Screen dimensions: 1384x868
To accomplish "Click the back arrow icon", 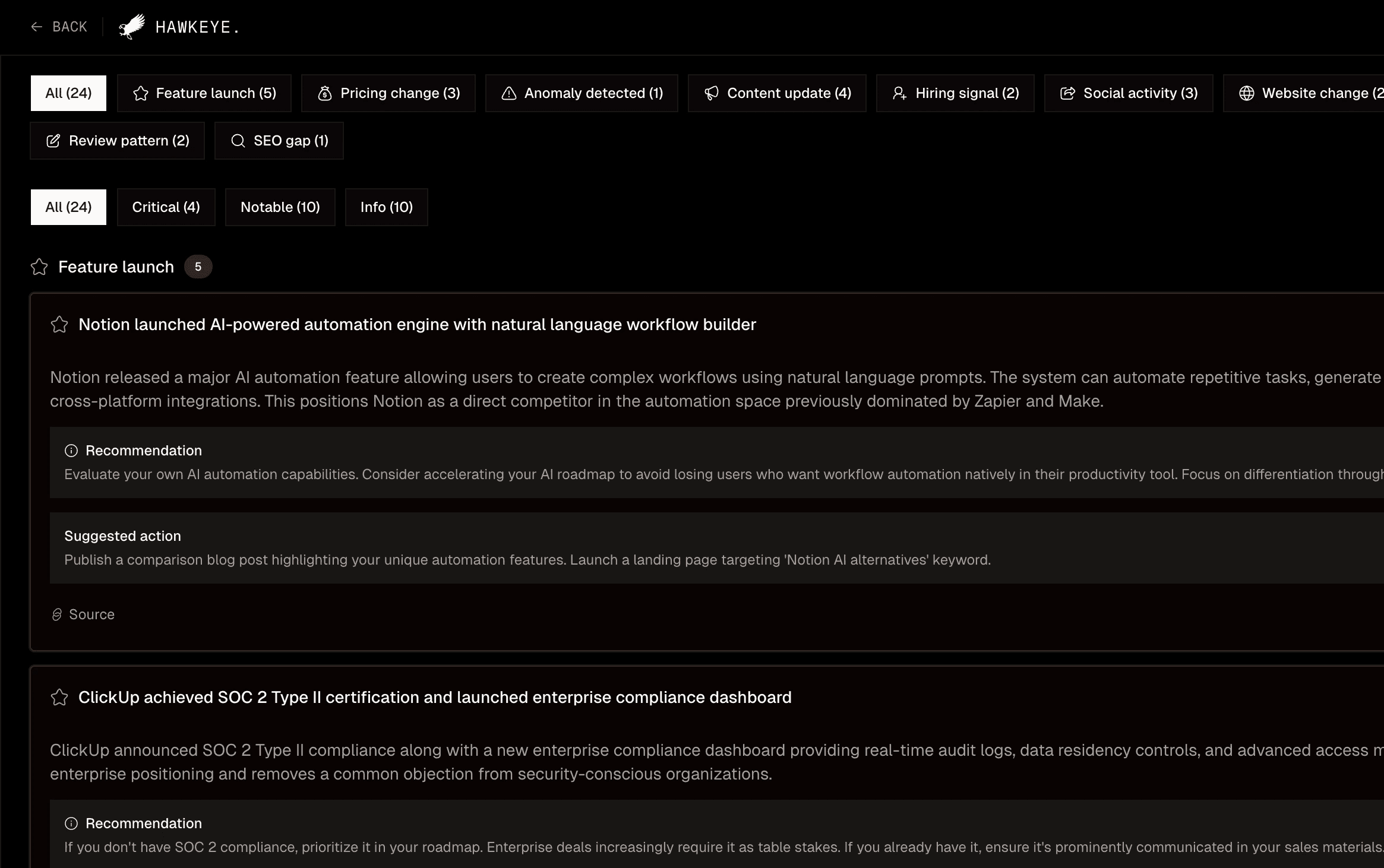I will (x=37, y=27).
